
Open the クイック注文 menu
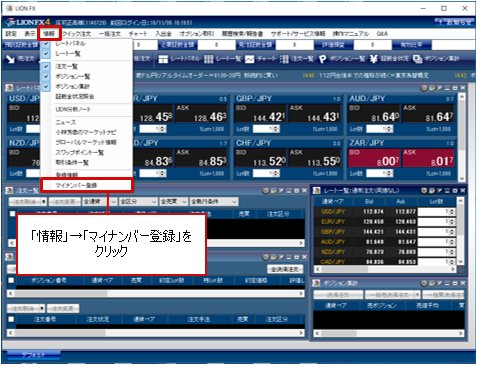point(77,34)
